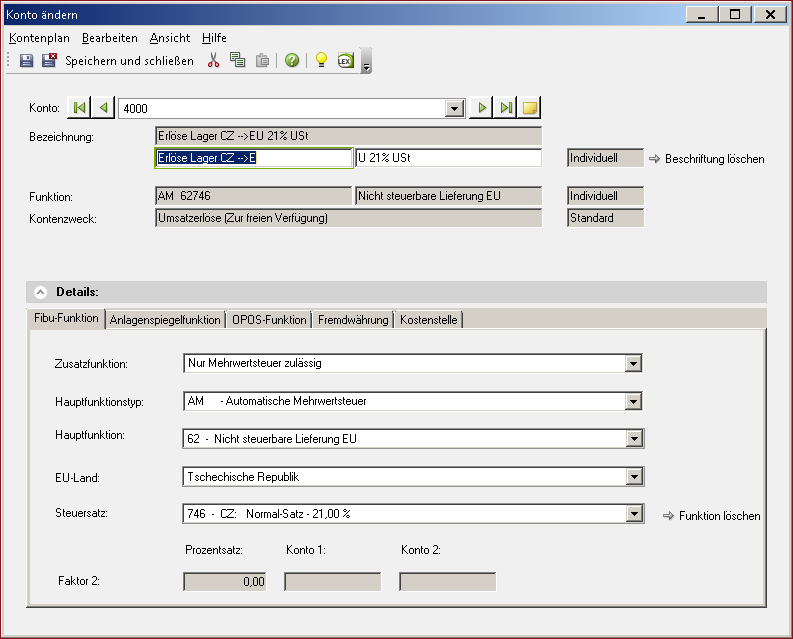The width and height of the screenshot is (793, 639).
Task: Open help via green question mark
Action: (292, 60)
